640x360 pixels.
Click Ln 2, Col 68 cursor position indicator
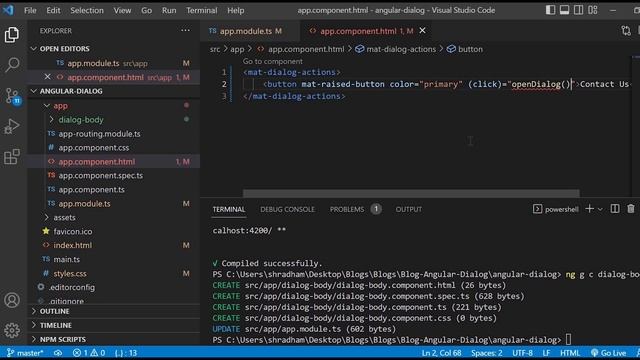pos(441,353)
